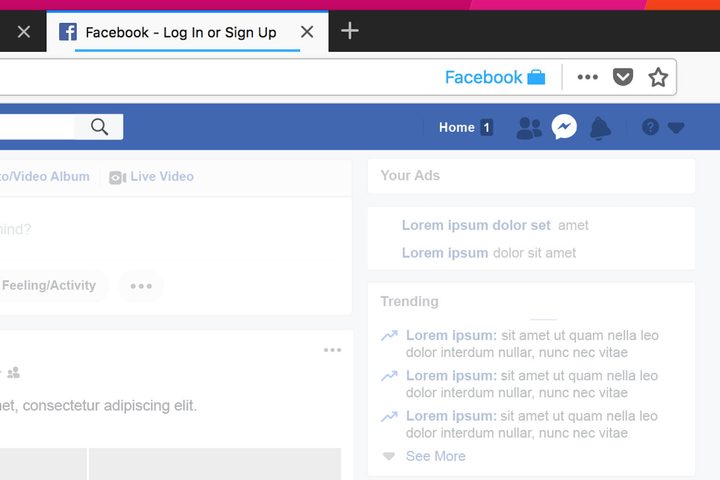Click the Facebook container briefcase icon
720x480 pixels.
(536, 77)
